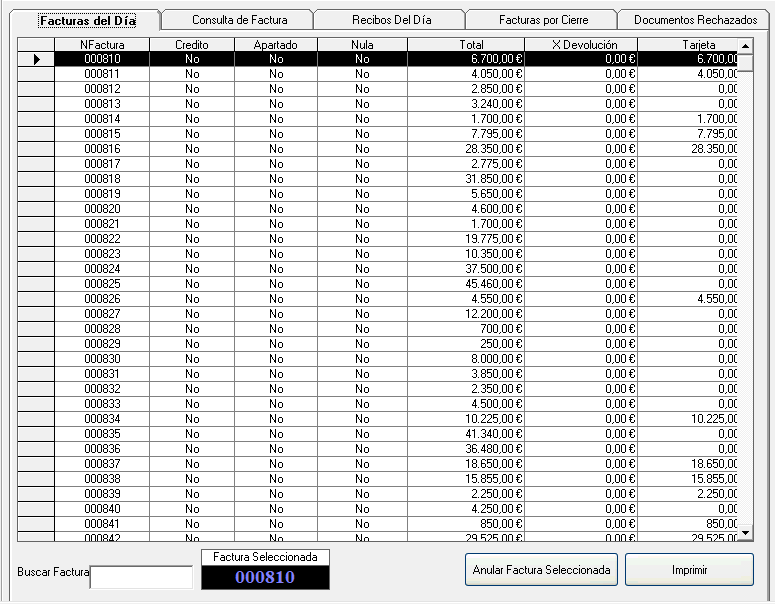Open the Recibos Del Día tab

(x=390, y=20)
